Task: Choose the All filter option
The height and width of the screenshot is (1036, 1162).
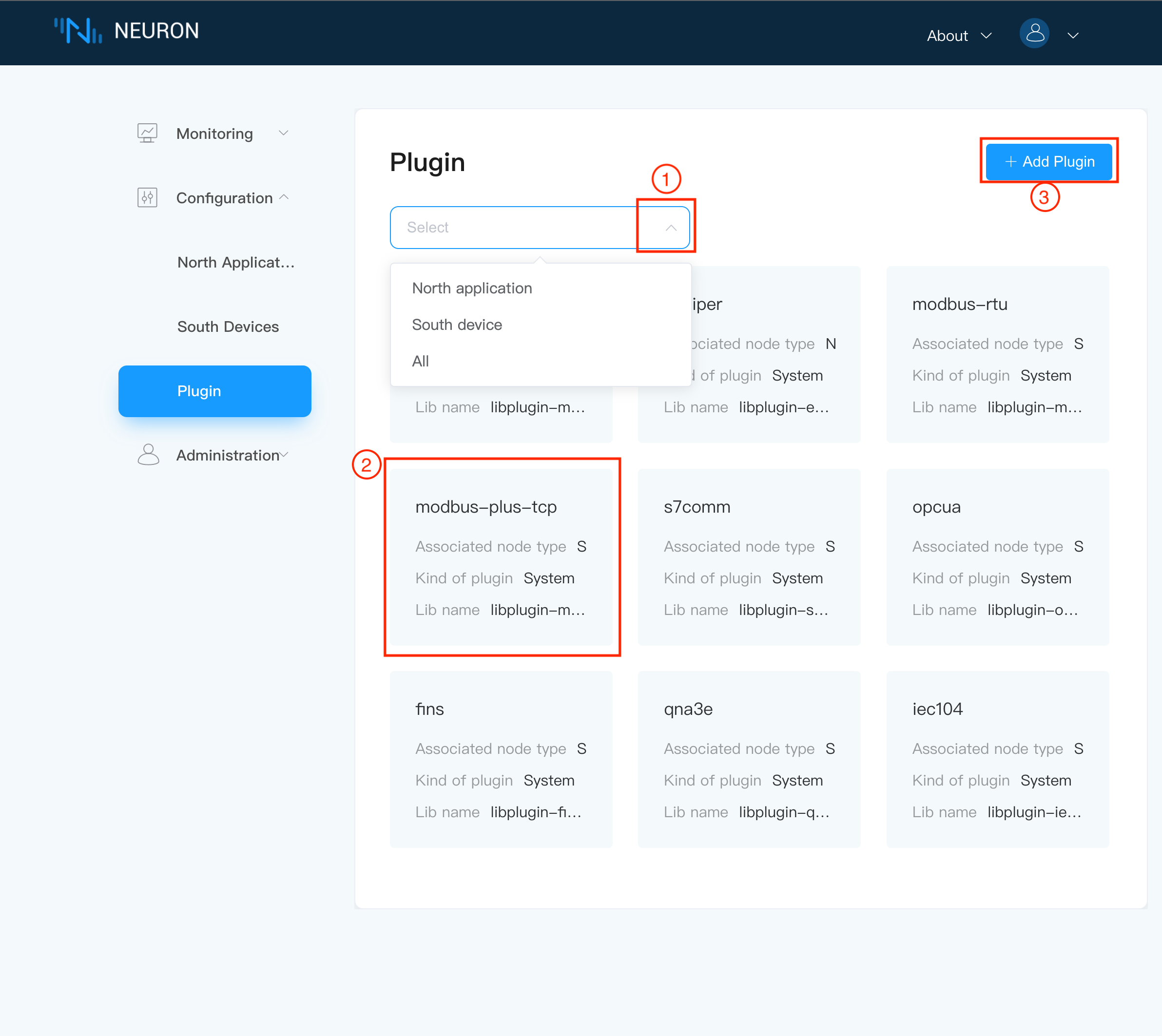Action: pos(541,361)
